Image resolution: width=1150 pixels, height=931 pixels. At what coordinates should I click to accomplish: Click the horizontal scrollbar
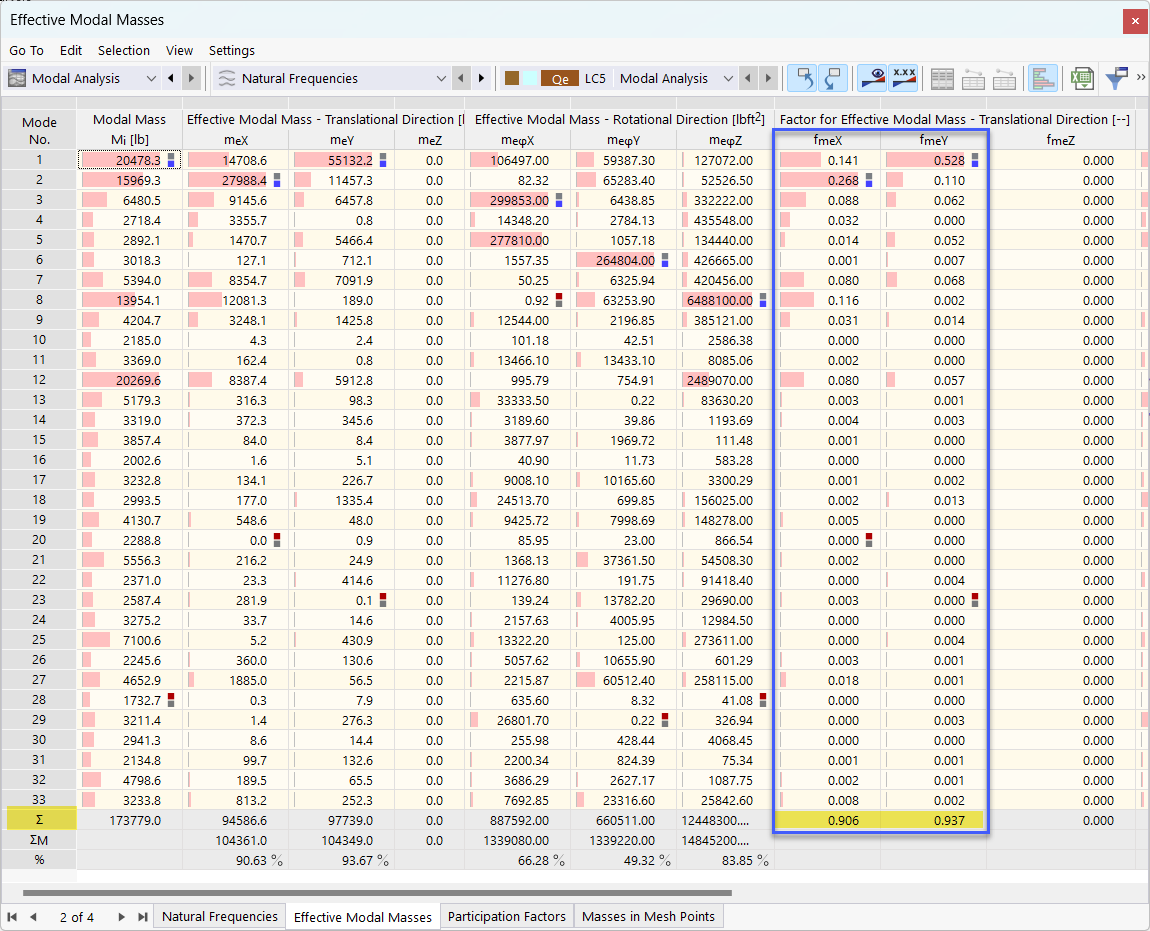coord(377,893)
